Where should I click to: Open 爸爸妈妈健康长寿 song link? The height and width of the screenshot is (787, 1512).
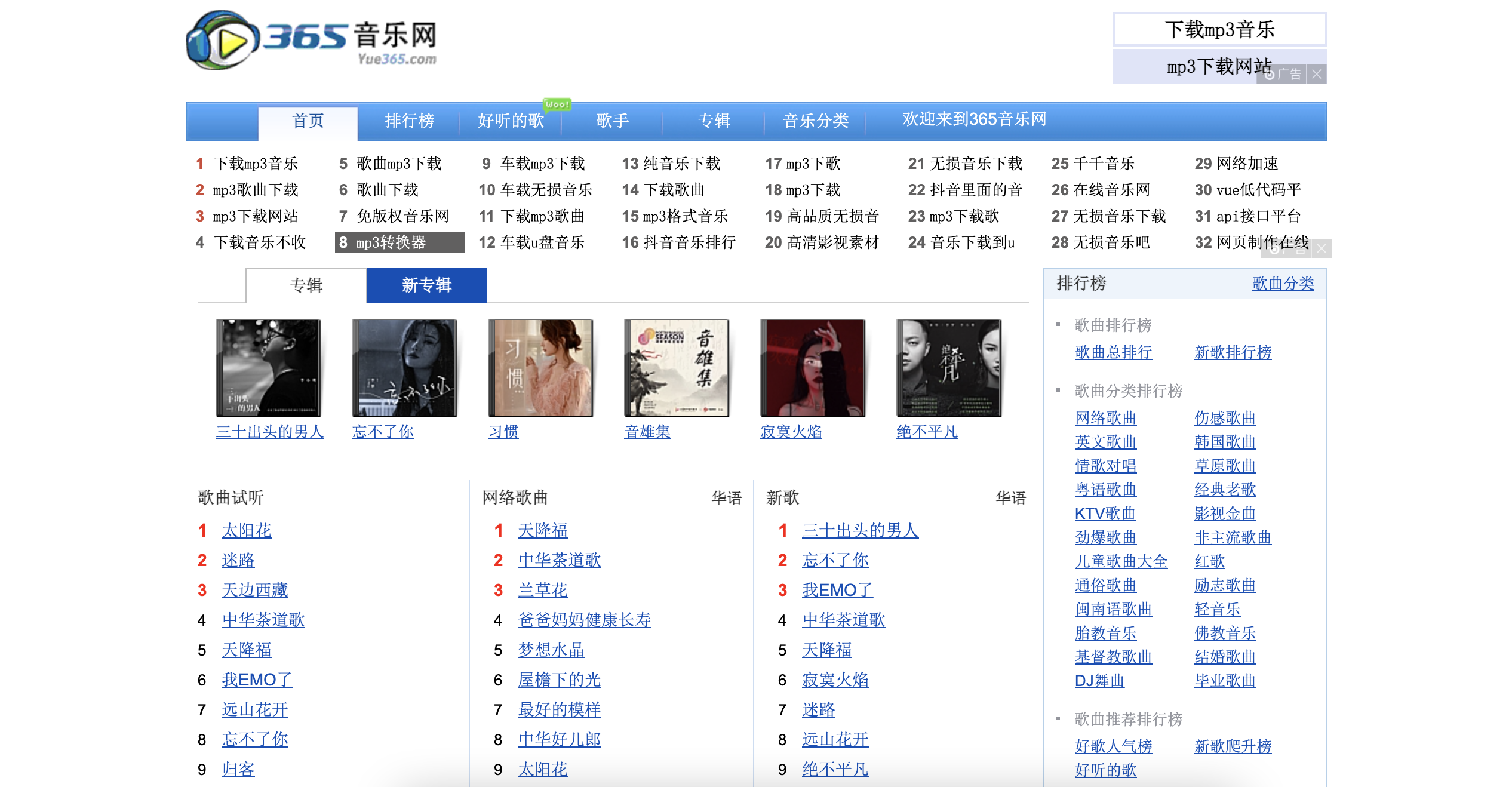(585, 620)
